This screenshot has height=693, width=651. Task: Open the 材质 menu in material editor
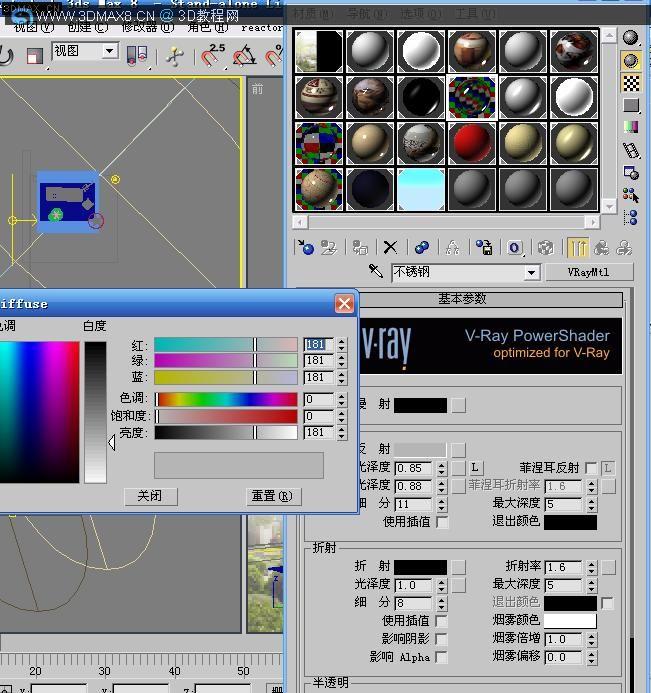(314, 14)
